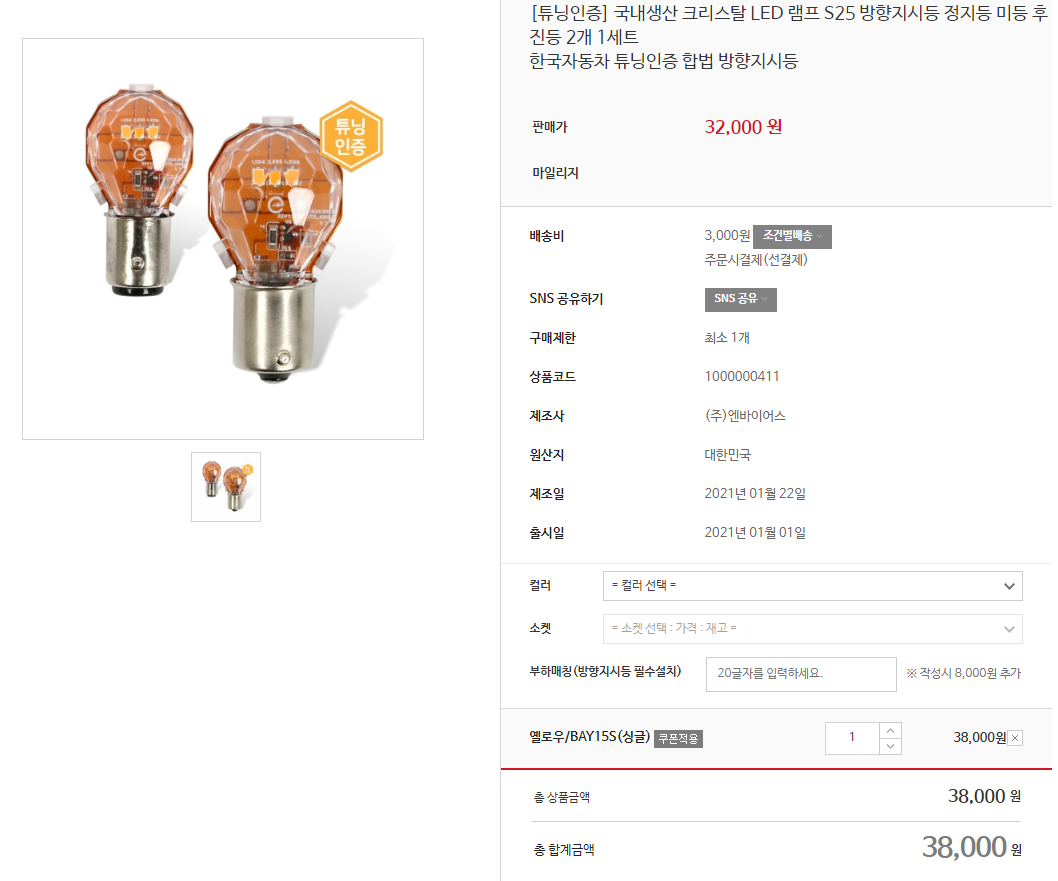Click the quantity number field

click(x=852, y=738)
